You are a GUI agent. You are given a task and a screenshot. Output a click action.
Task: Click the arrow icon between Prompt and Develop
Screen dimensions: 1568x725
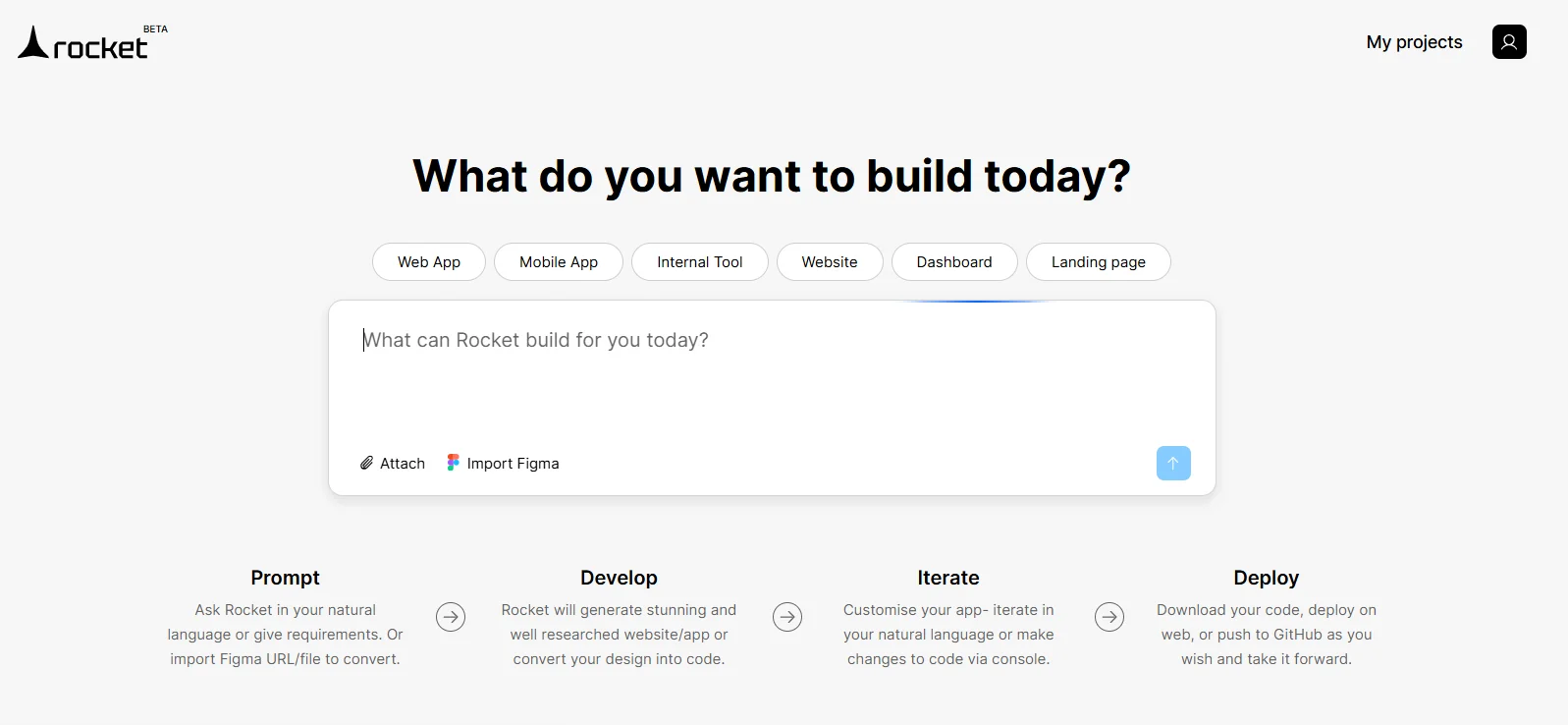(450, 617)
